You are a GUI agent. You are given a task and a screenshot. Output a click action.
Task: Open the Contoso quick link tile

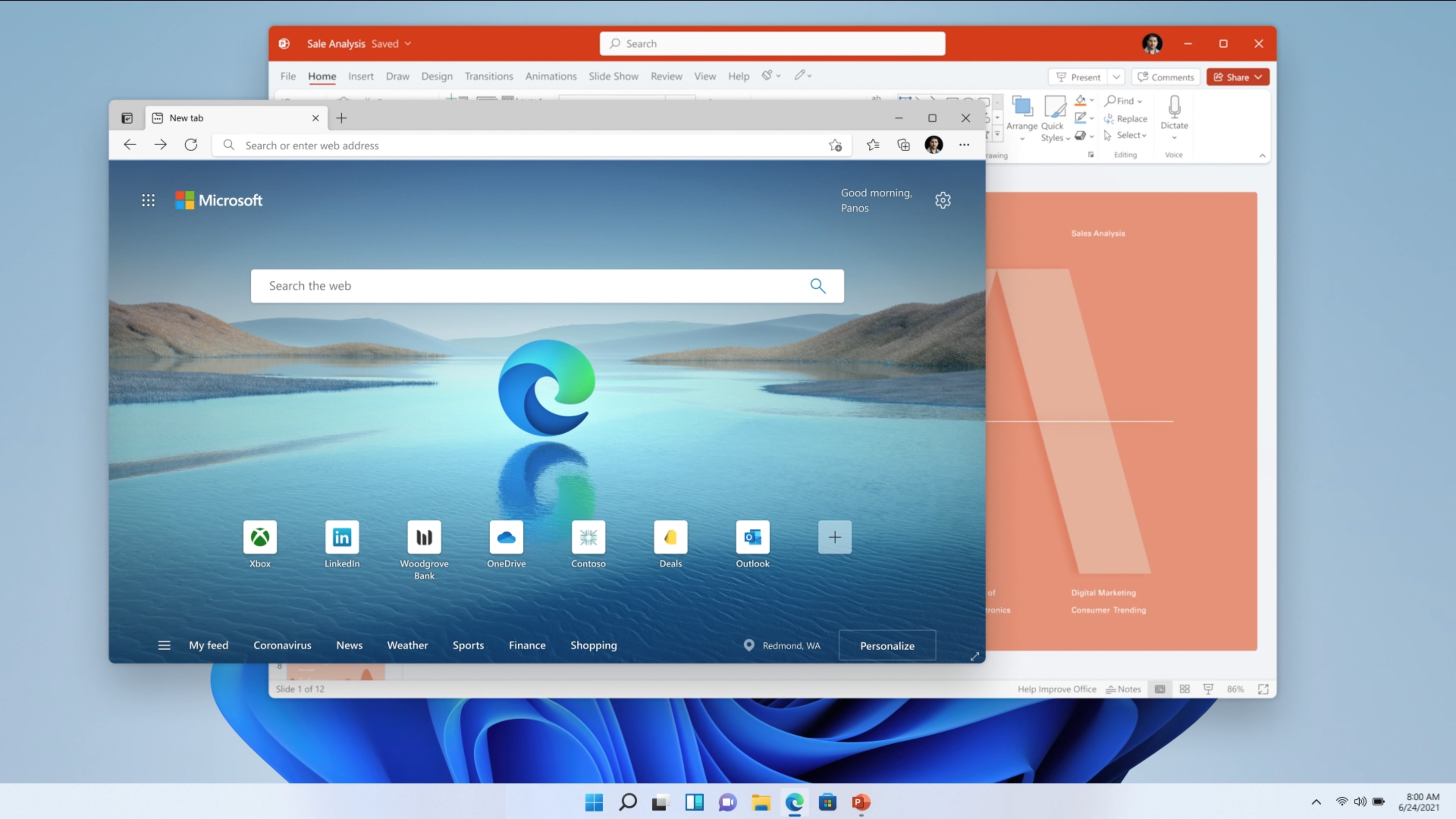click(588, 537)
